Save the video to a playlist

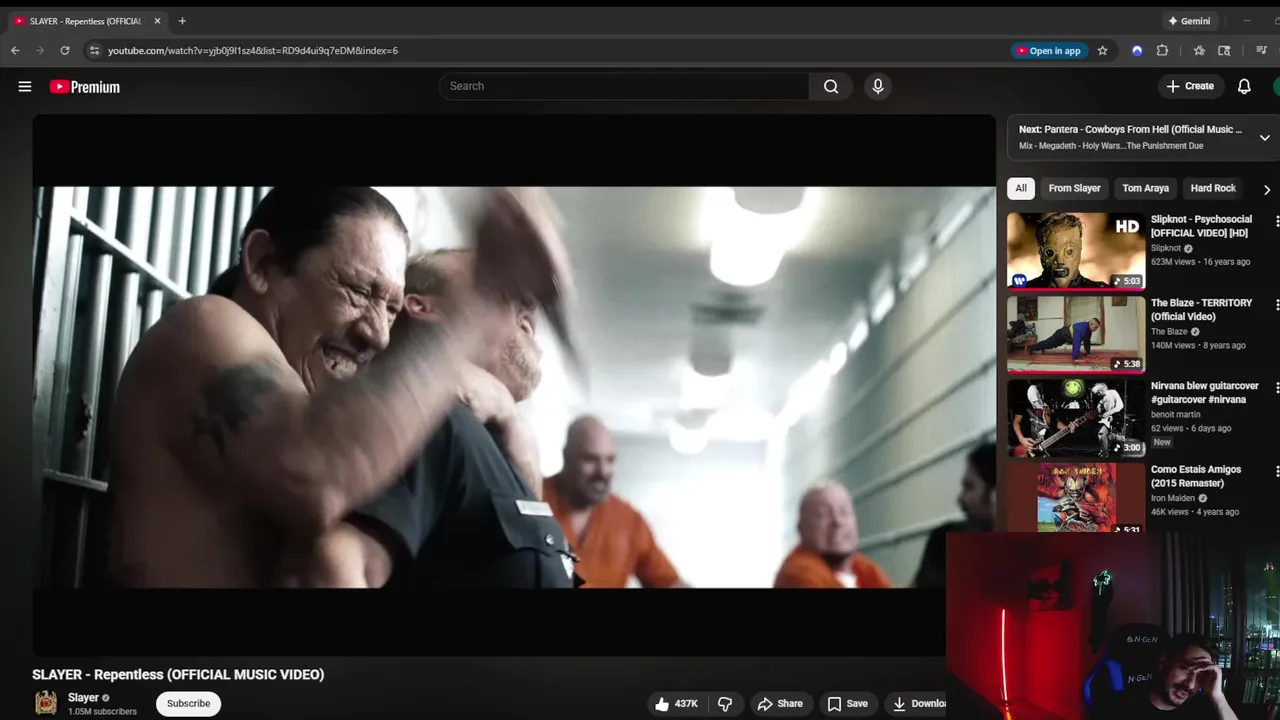point(848,704)
